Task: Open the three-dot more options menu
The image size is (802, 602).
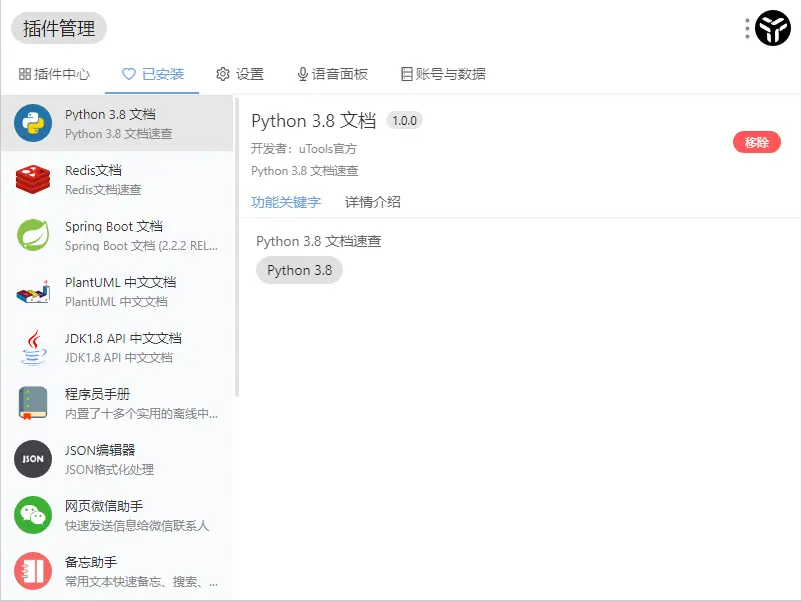Action: (747, 28)
